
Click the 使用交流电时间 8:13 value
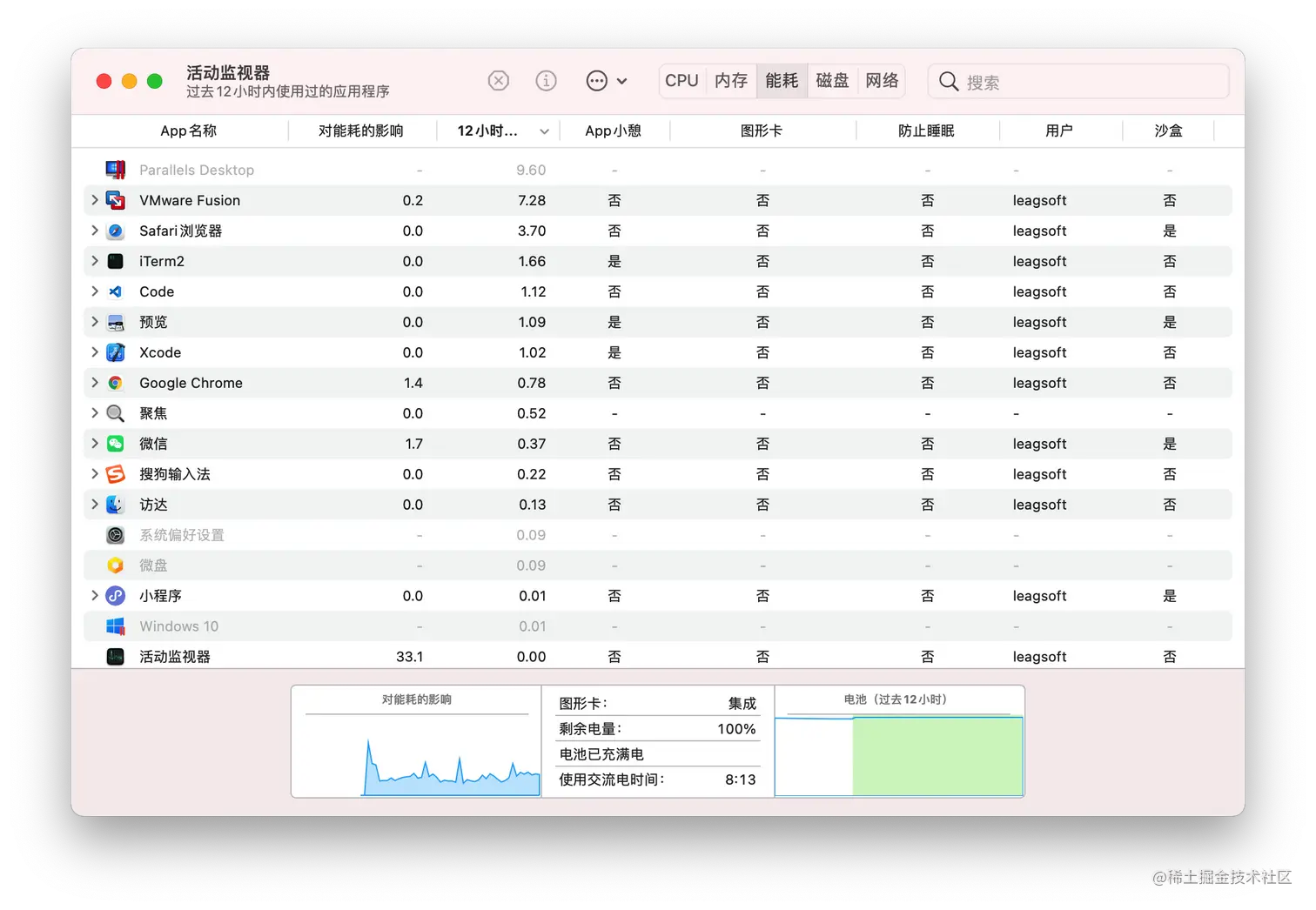[741, 780]
